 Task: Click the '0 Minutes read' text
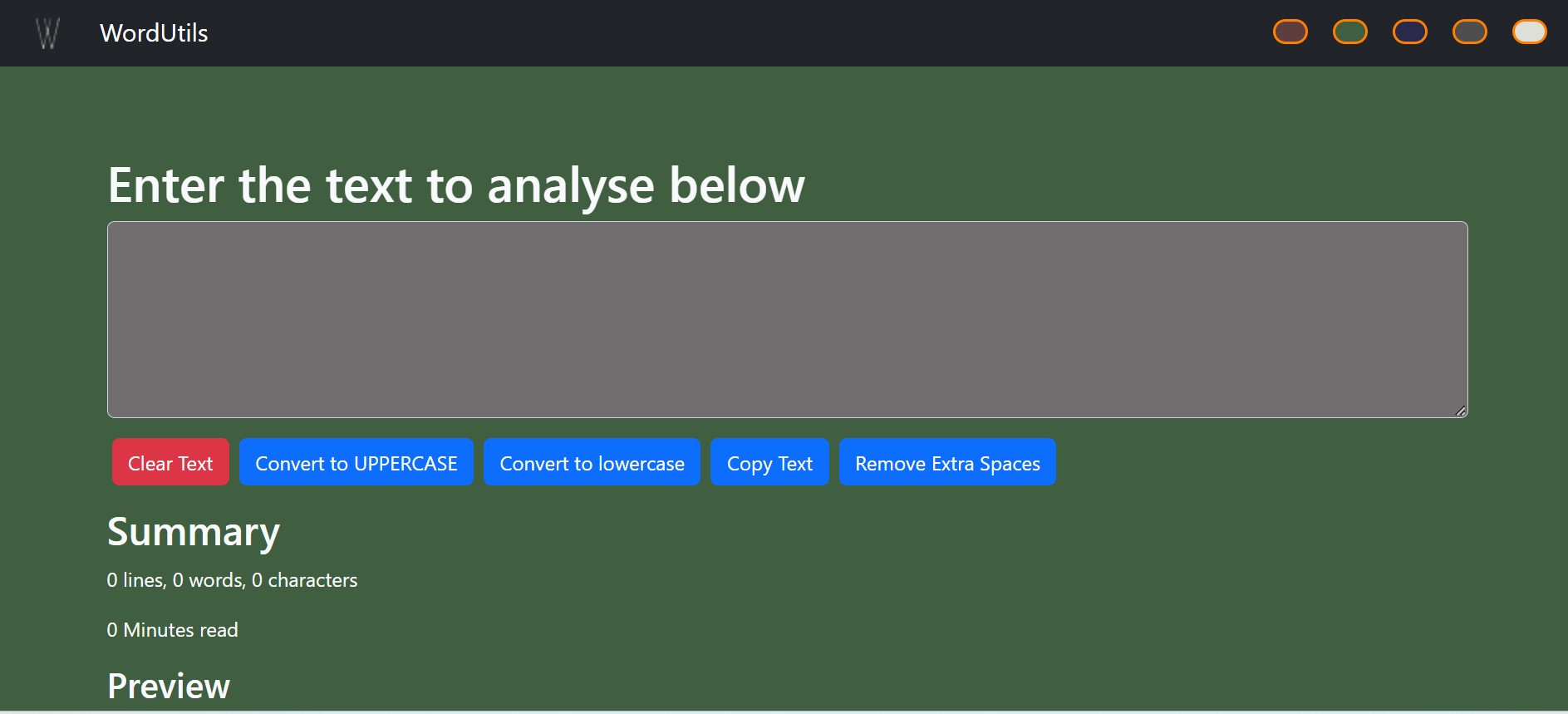(172, 630)
